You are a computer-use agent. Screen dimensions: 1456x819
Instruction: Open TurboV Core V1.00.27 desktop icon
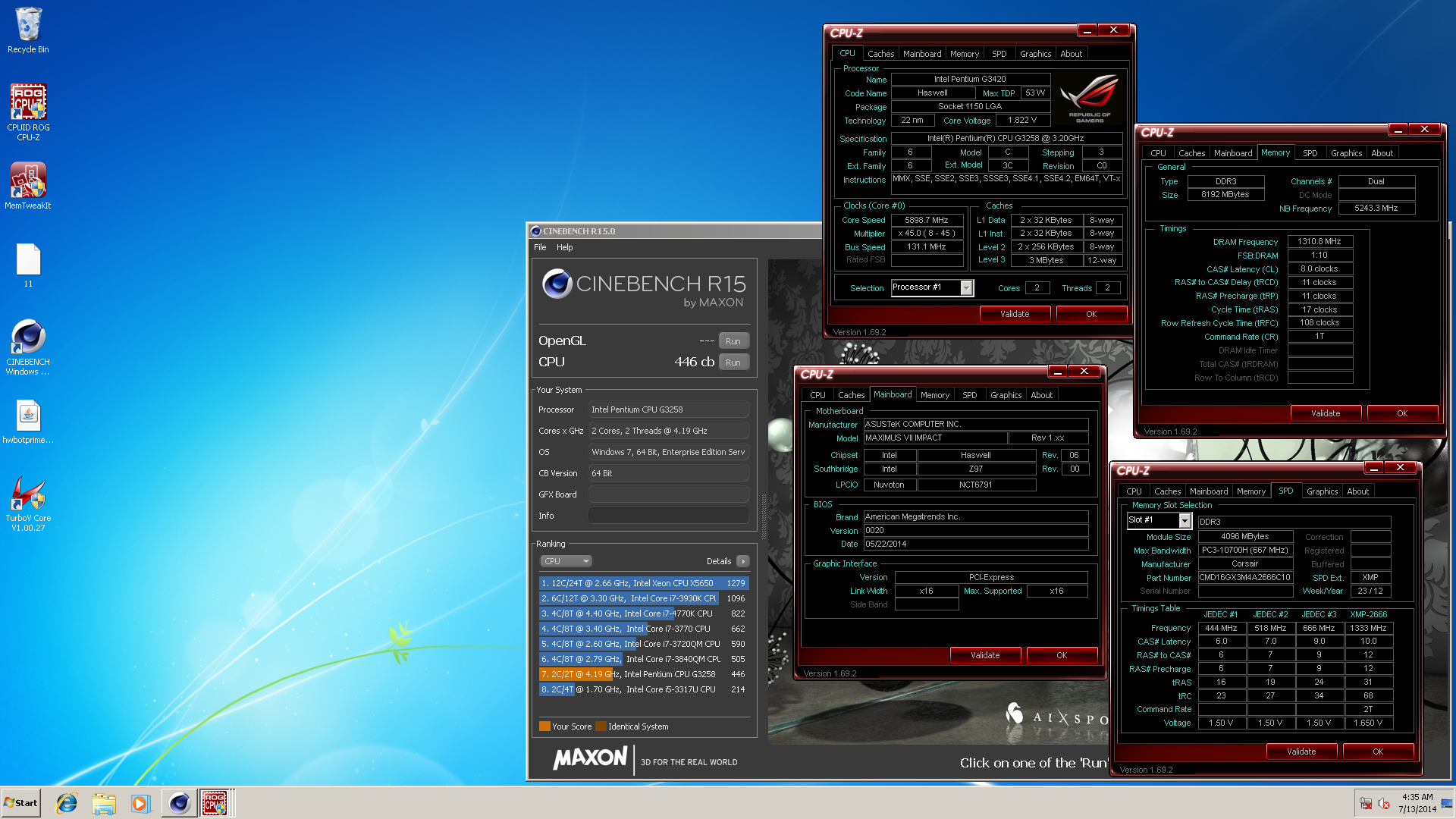pyautogui.click(x=28, y=504)
